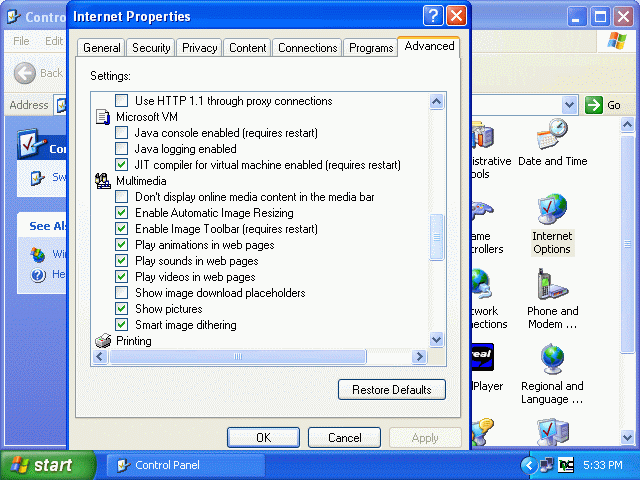640x480 pixels.
Task: Click settings list scroll down arrow
Action: [437, 339]
